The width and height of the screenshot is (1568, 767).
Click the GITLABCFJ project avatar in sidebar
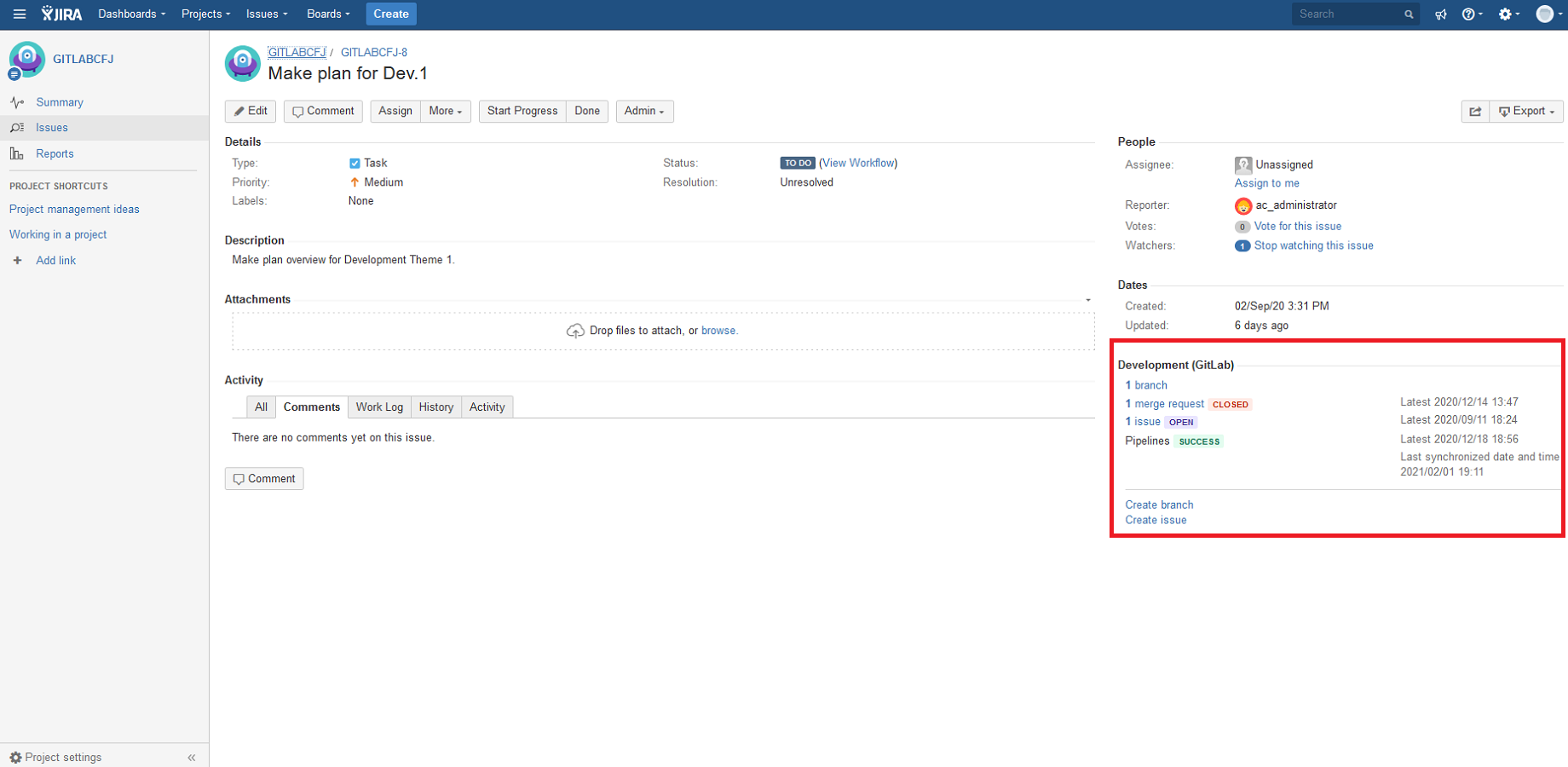click(x=26, y=60)
